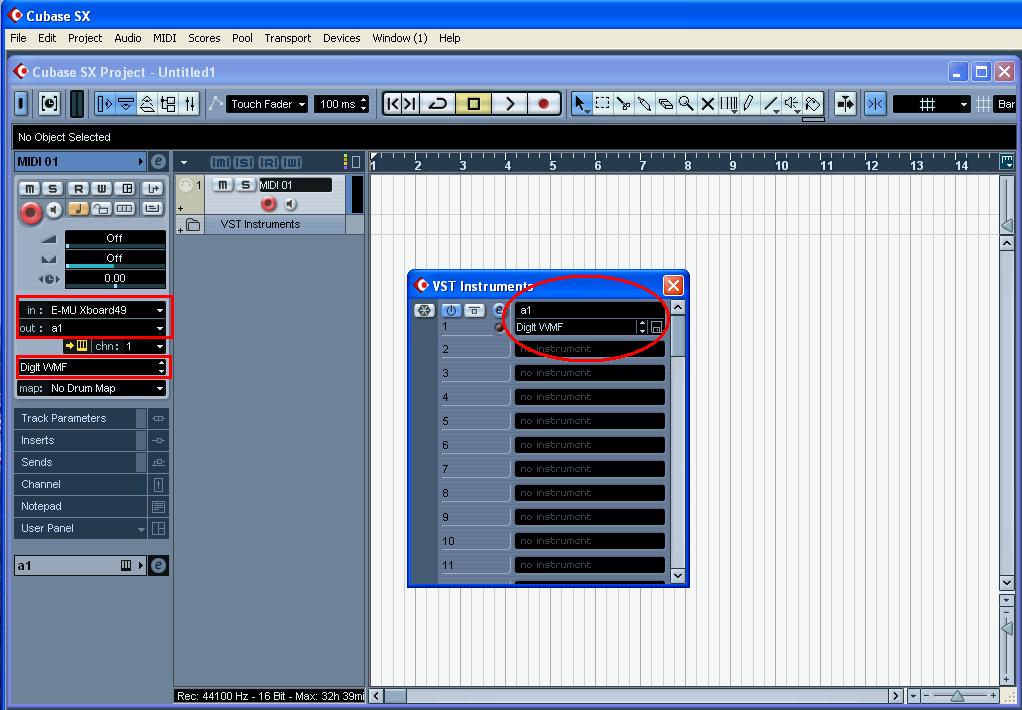This screenshot has width=1022, height=710.
Task: Enable Read automation in Inspector
Action: (78, 189)
